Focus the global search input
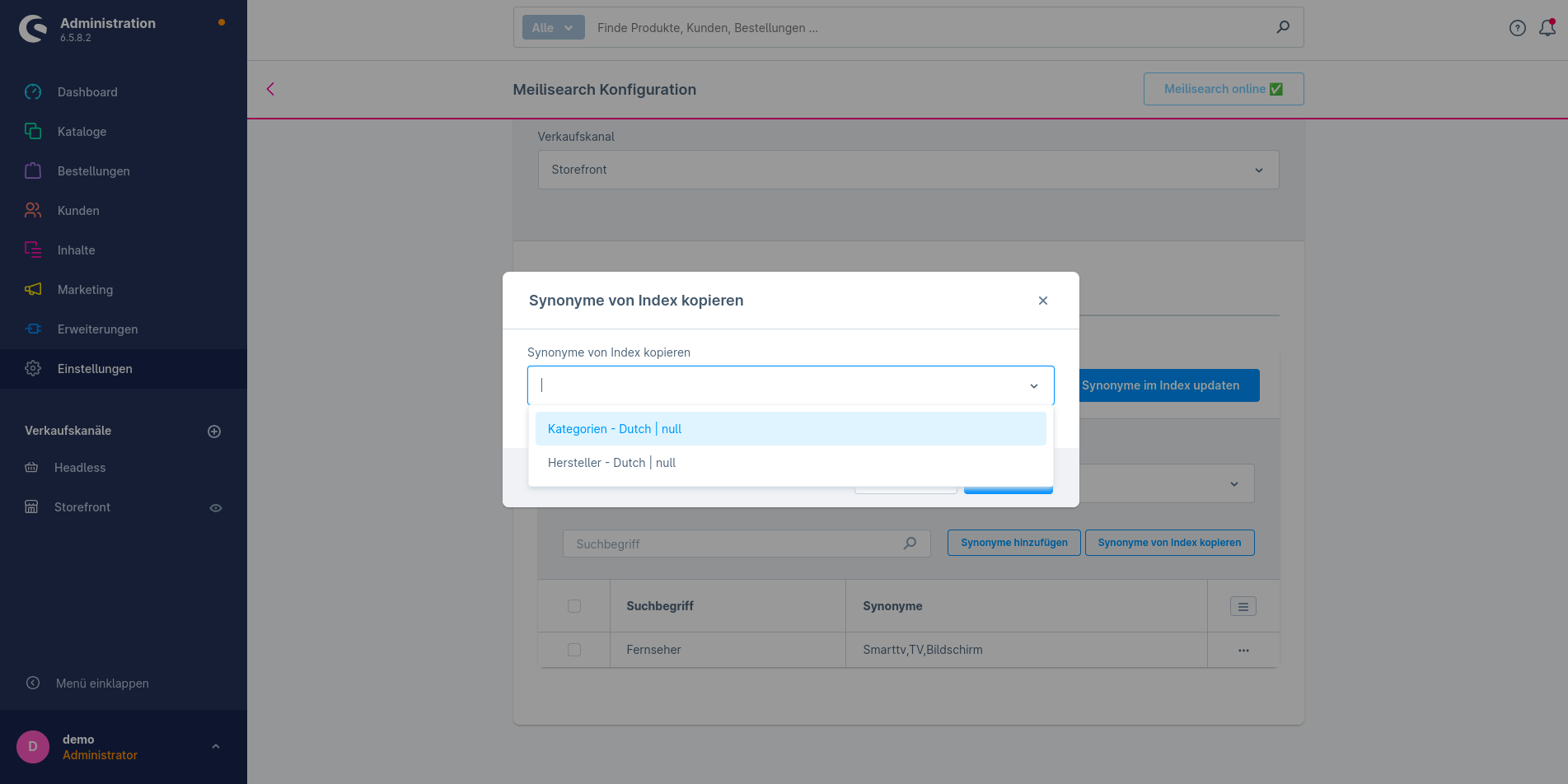 931,28
